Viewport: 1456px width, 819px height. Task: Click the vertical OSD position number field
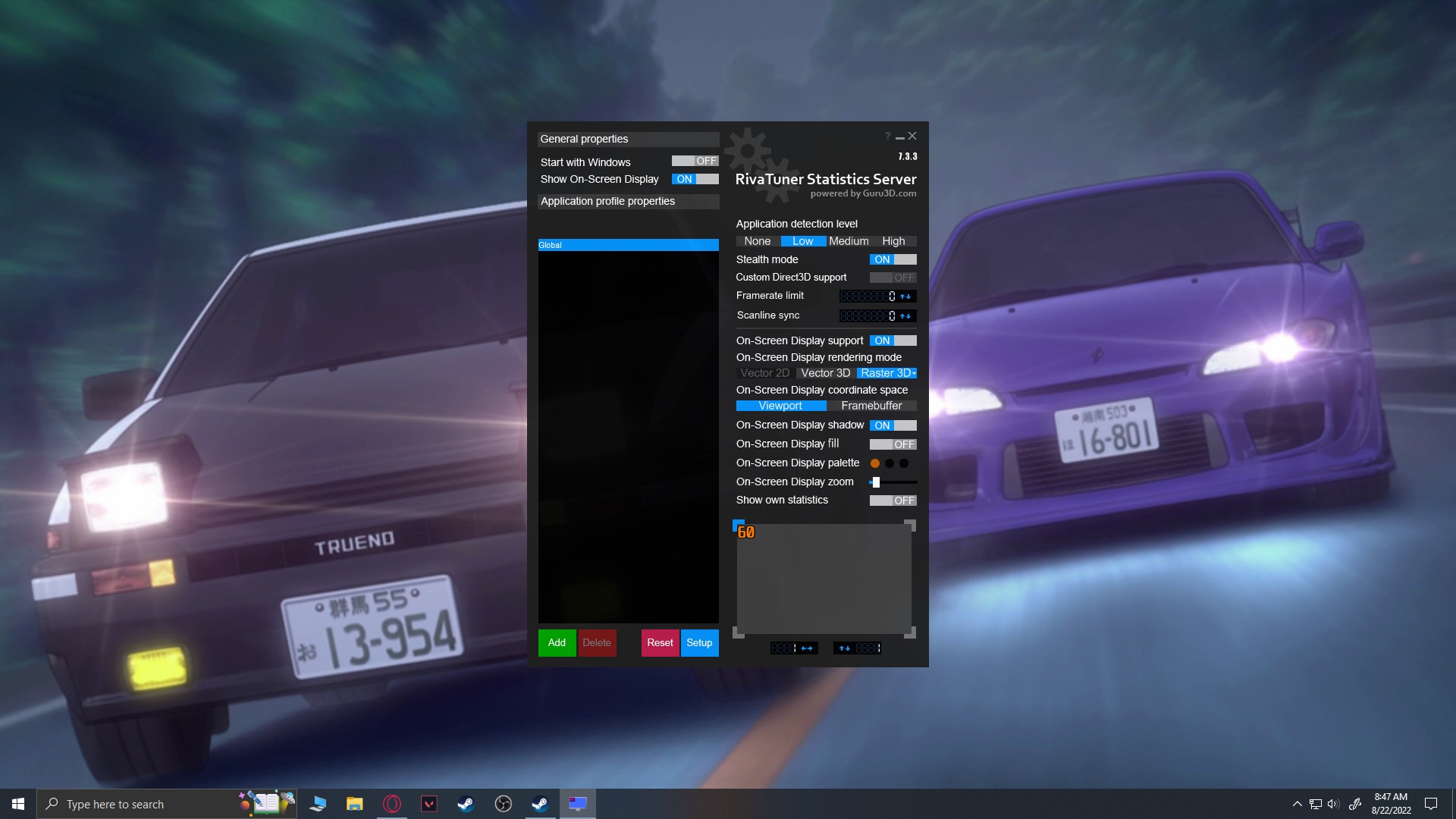(868, 648)
